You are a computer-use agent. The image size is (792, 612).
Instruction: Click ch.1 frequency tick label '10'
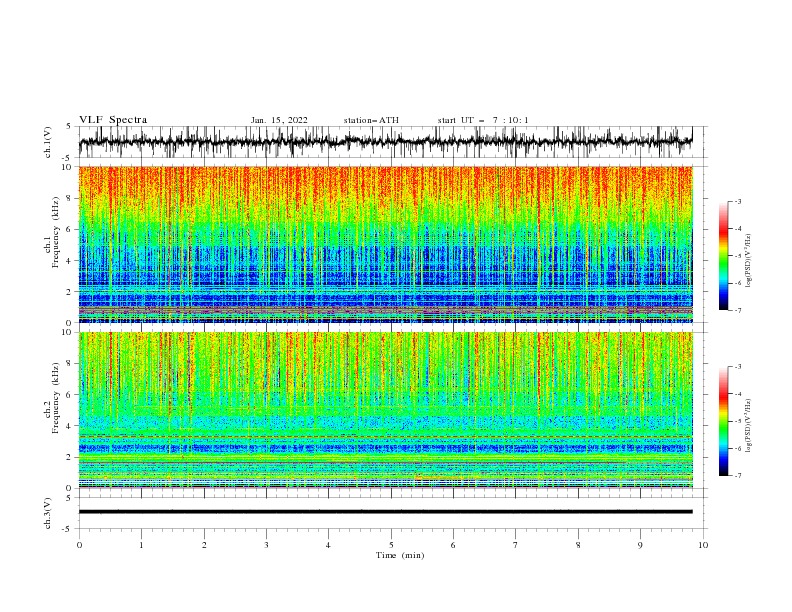coord(67,167)
